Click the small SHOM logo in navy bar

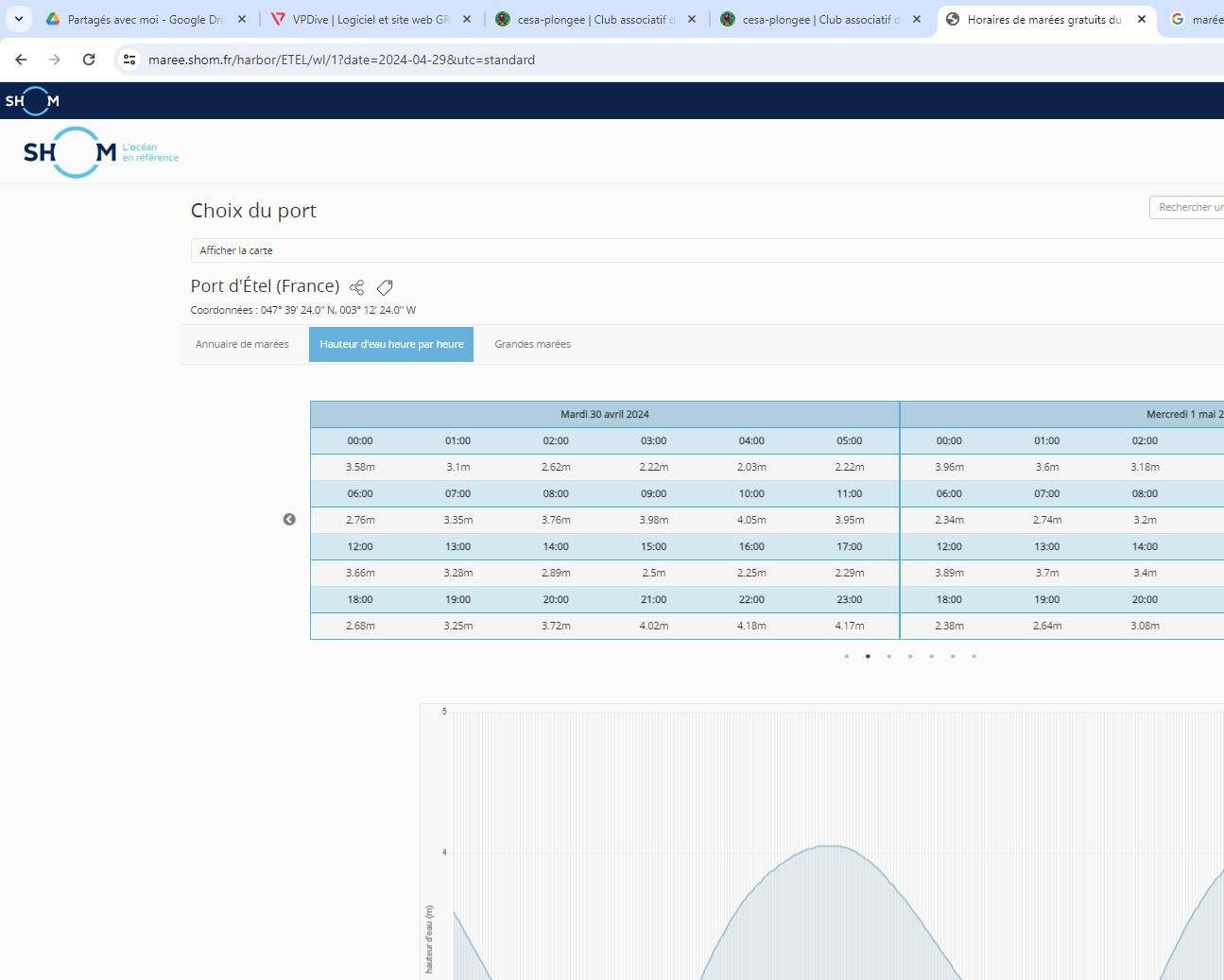[32, 101]
